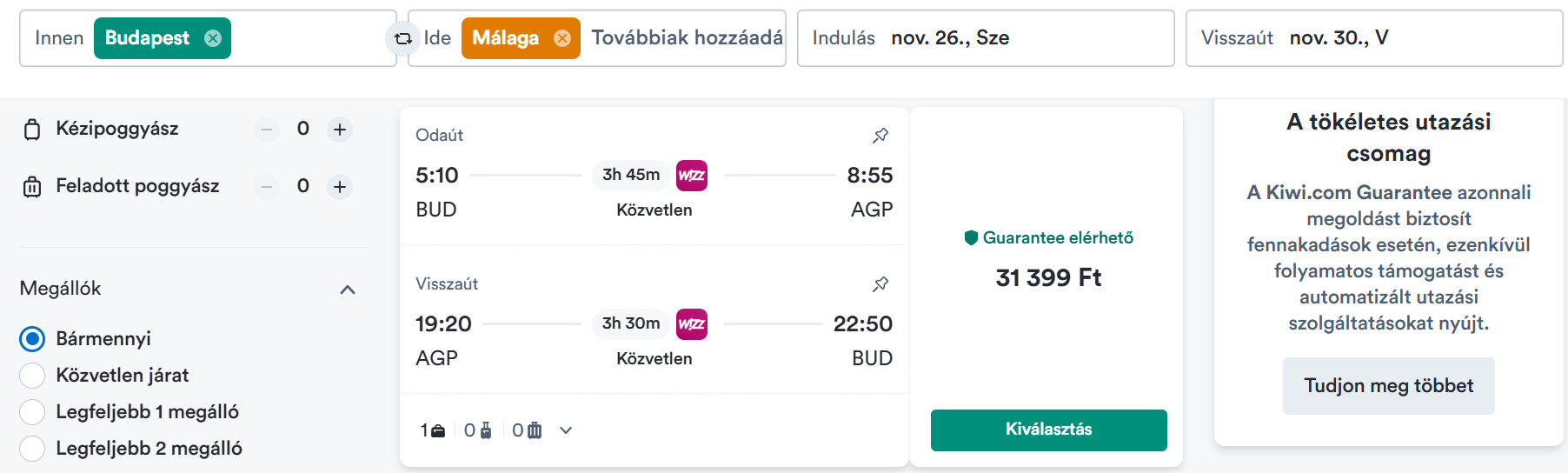This screenshot has width=1568, height=473.
Task: Add one Feladott poggyász checked bag
Action: [340, 186]
